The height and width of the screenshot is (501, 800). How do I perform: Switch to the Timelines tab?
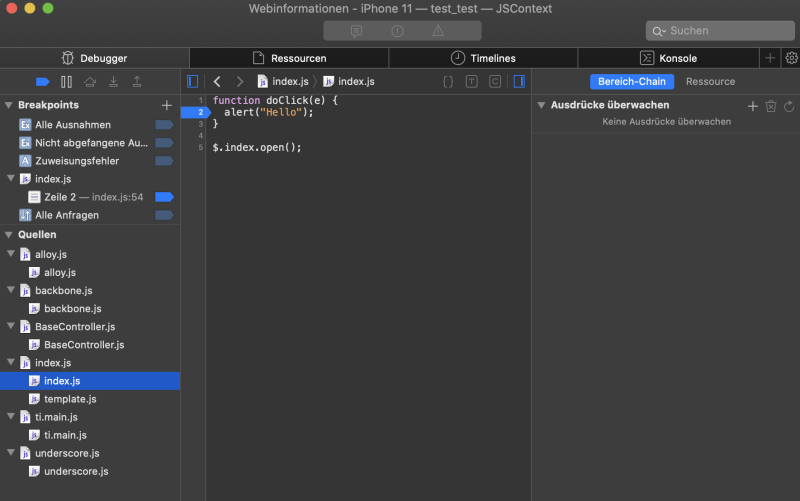click(x=485, y=58)
